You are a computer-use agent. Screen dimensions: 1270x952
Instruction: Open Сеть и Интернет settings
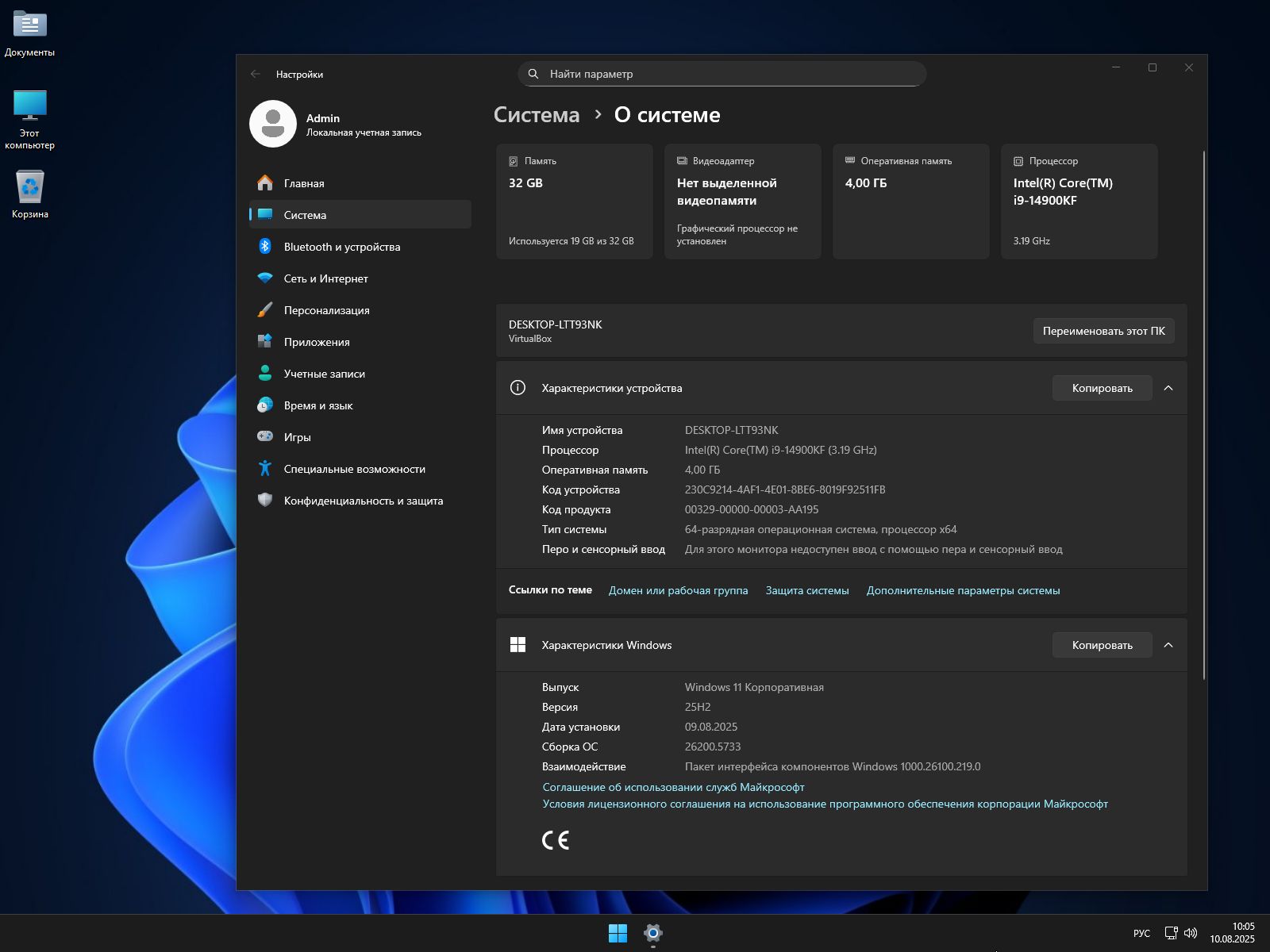[360, 278]
